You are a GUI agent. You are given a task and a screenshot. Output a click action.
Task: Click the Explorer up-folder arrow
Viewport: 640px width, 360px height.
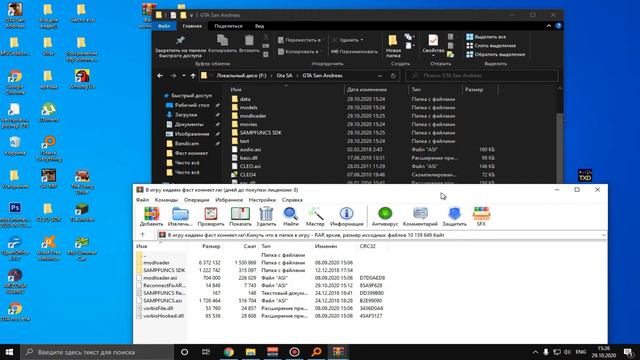193,76
